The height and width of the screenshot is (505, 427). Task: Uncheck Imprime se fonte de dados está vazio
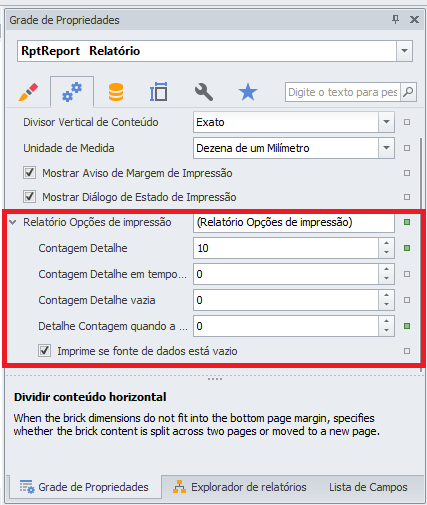44,351
